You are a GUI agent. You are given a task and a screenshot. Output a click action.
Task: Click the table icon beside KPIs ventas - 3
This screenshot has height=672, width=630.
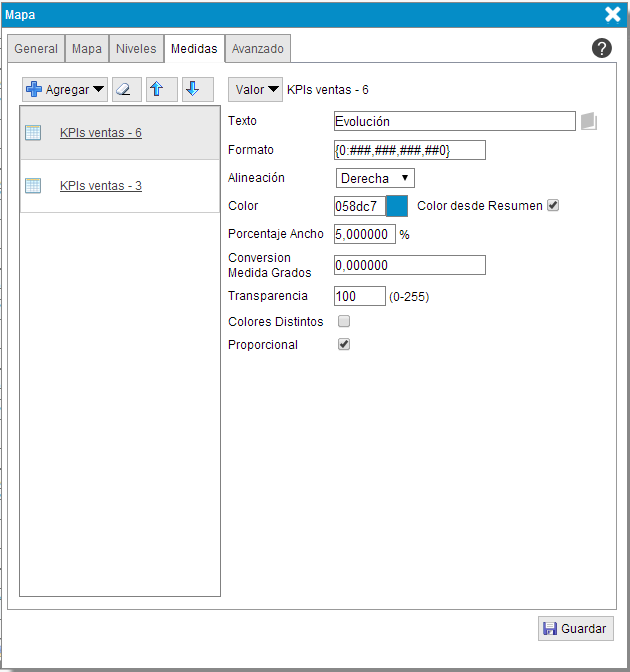[33, 186]
